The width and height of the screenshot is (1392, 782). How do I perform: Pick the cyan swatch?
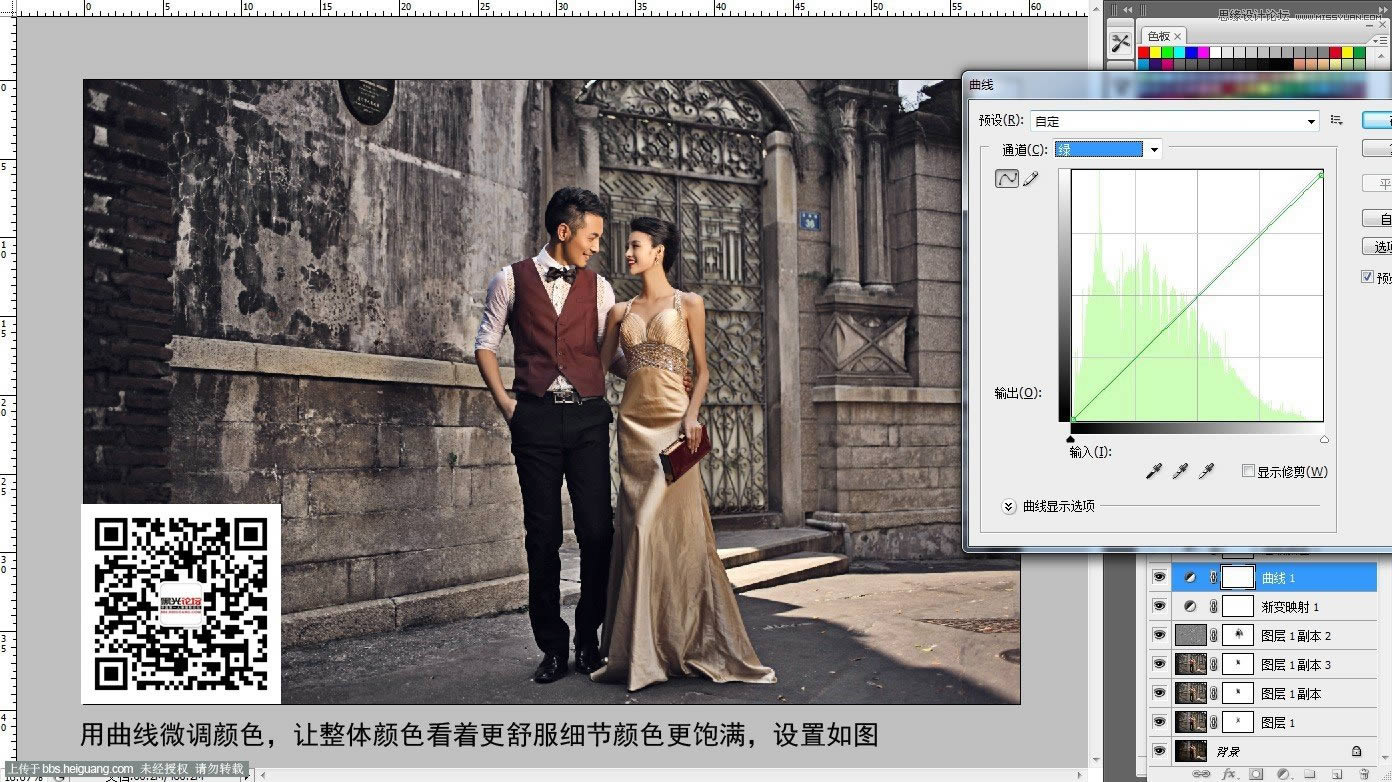coord(1177,53)
